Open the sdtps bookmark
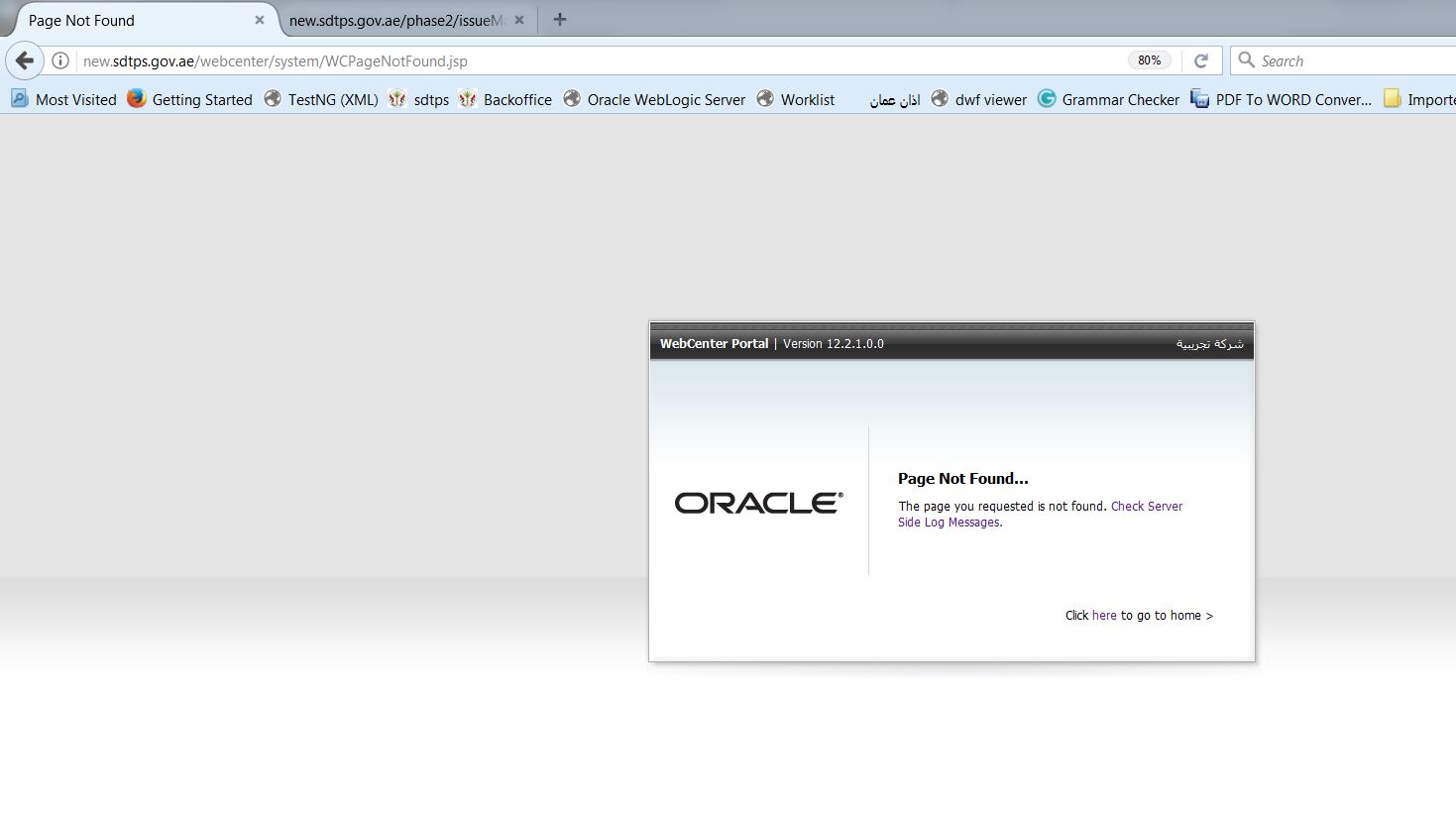The width and height of the screenshot is (1456, 817). (x=418, y=99)
